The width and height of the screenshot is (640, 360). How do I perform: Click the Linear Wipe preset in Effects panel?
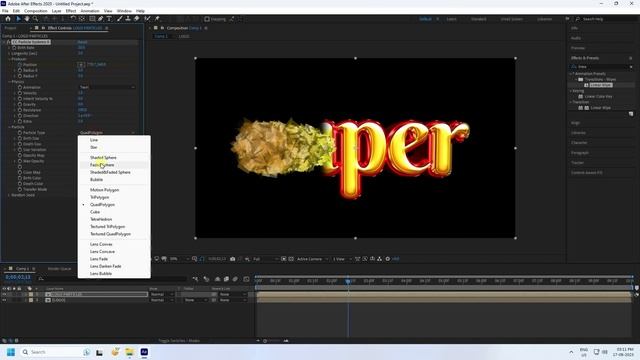pyautogui.click(x=601, y=85)
